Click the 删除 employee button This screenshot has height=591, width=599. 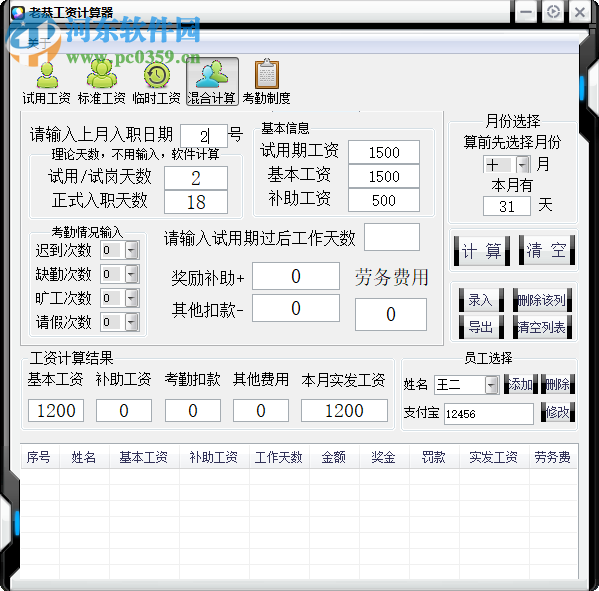(558, 384)
